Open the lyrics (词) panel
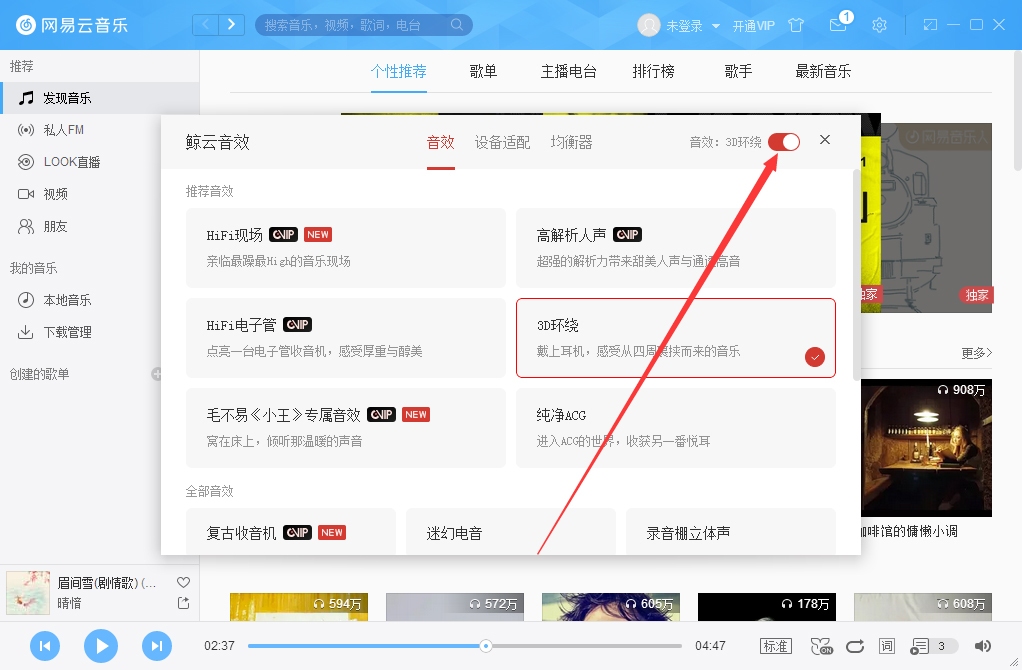 pos(886,646)
